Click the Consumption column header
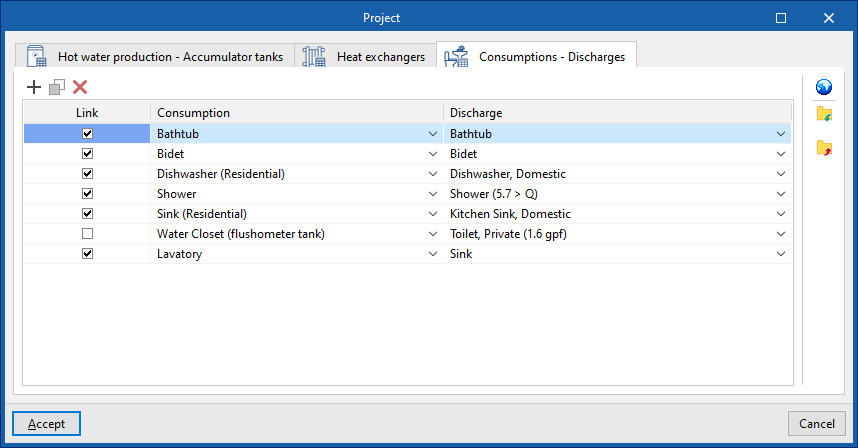Image resolution: width=858 pixels, height=448 pixels. tap(296, 113)
